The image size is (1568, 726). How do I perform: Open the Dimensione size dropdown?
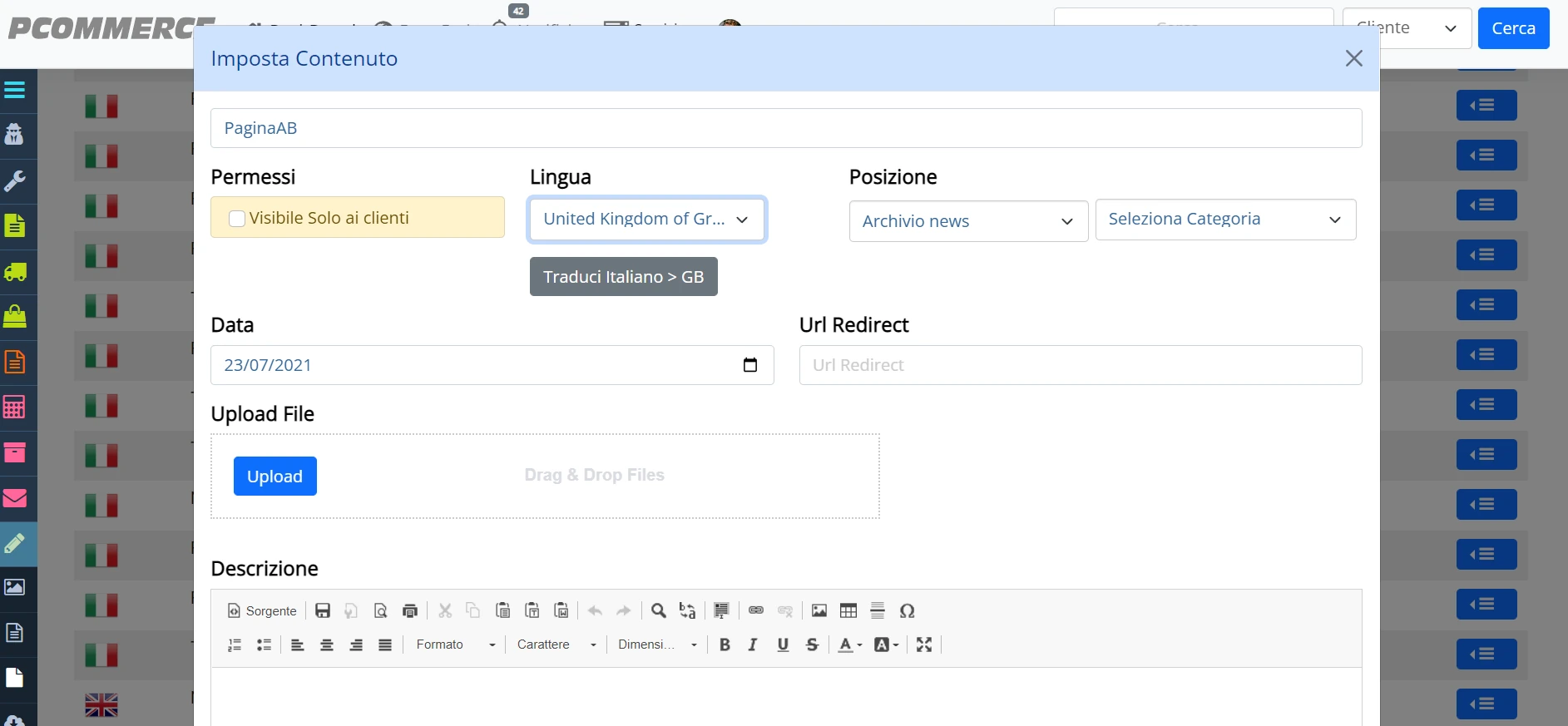[x=657, y=645]
